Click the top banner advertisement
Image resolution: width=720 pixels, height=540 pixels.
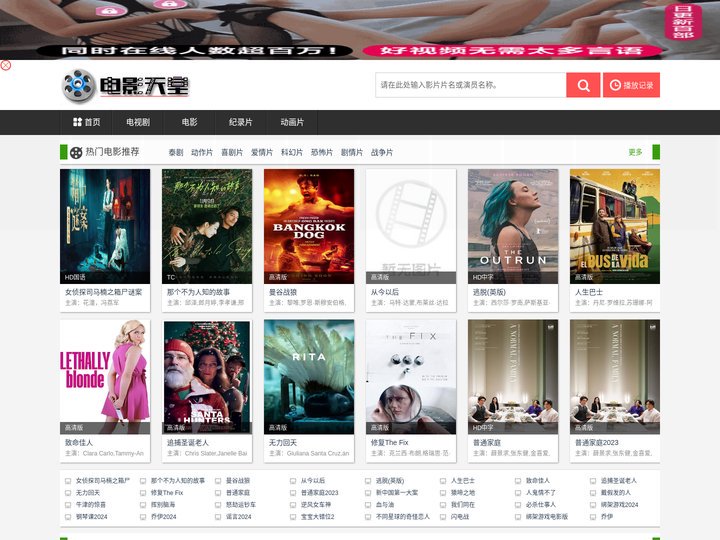[x=360, y=29]
